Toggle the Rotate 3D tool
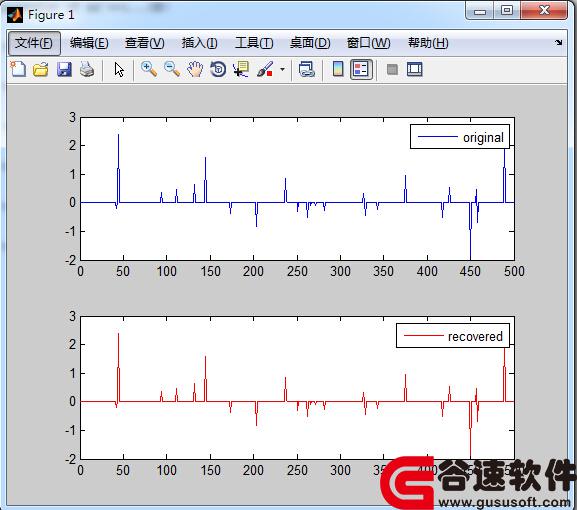The height and width of the screenshot is (510, 577). pyautogui.click(x=218, y=69)
